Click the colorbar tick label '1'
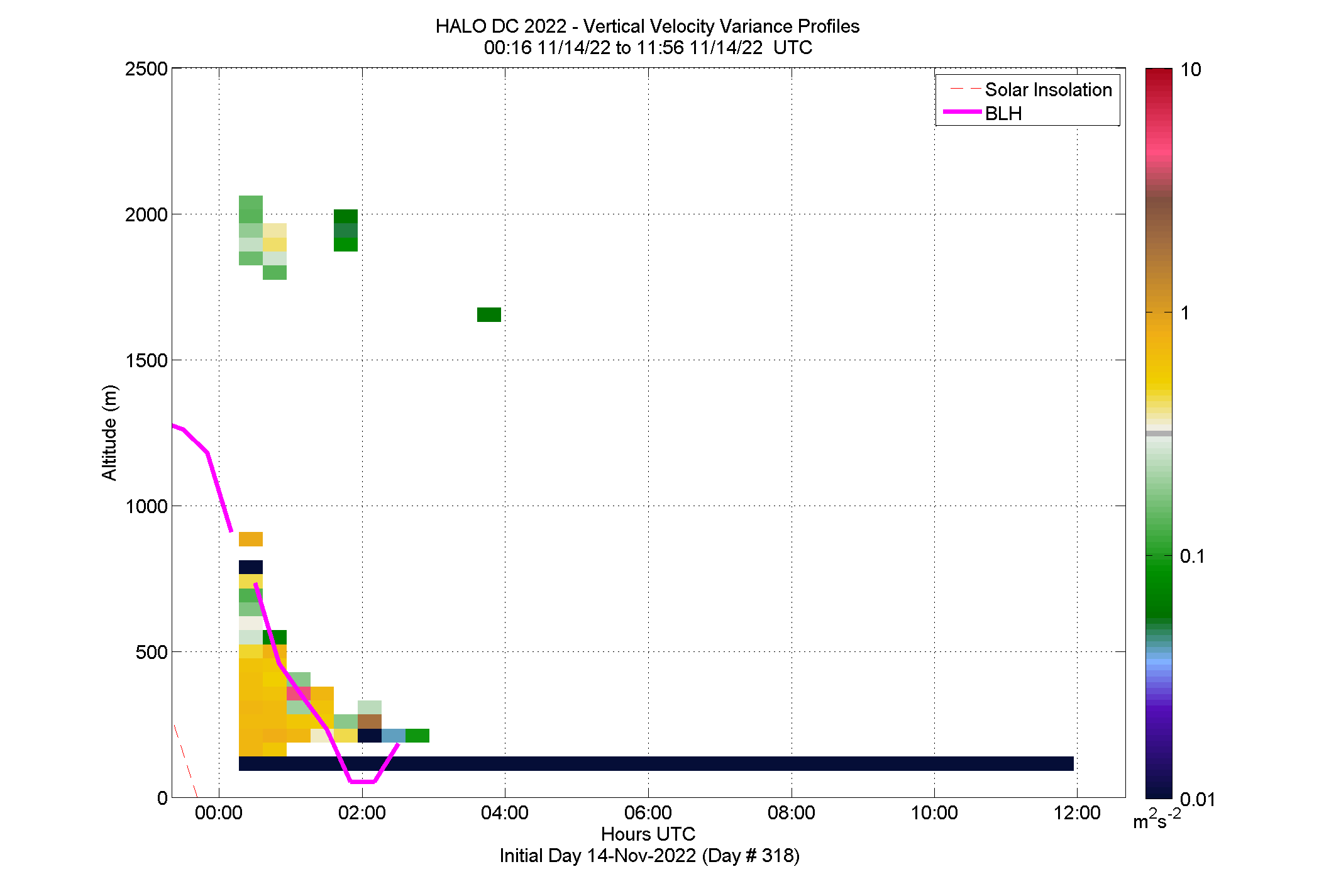 (x=1185, y=312)
